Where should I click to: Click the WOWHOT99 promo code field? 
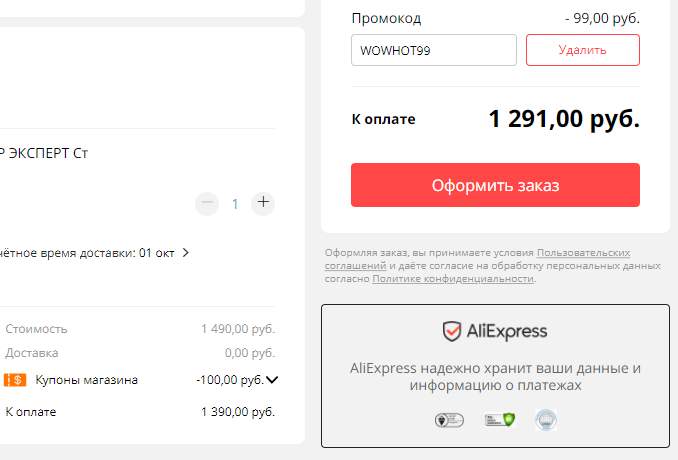[x=434, y=50]
